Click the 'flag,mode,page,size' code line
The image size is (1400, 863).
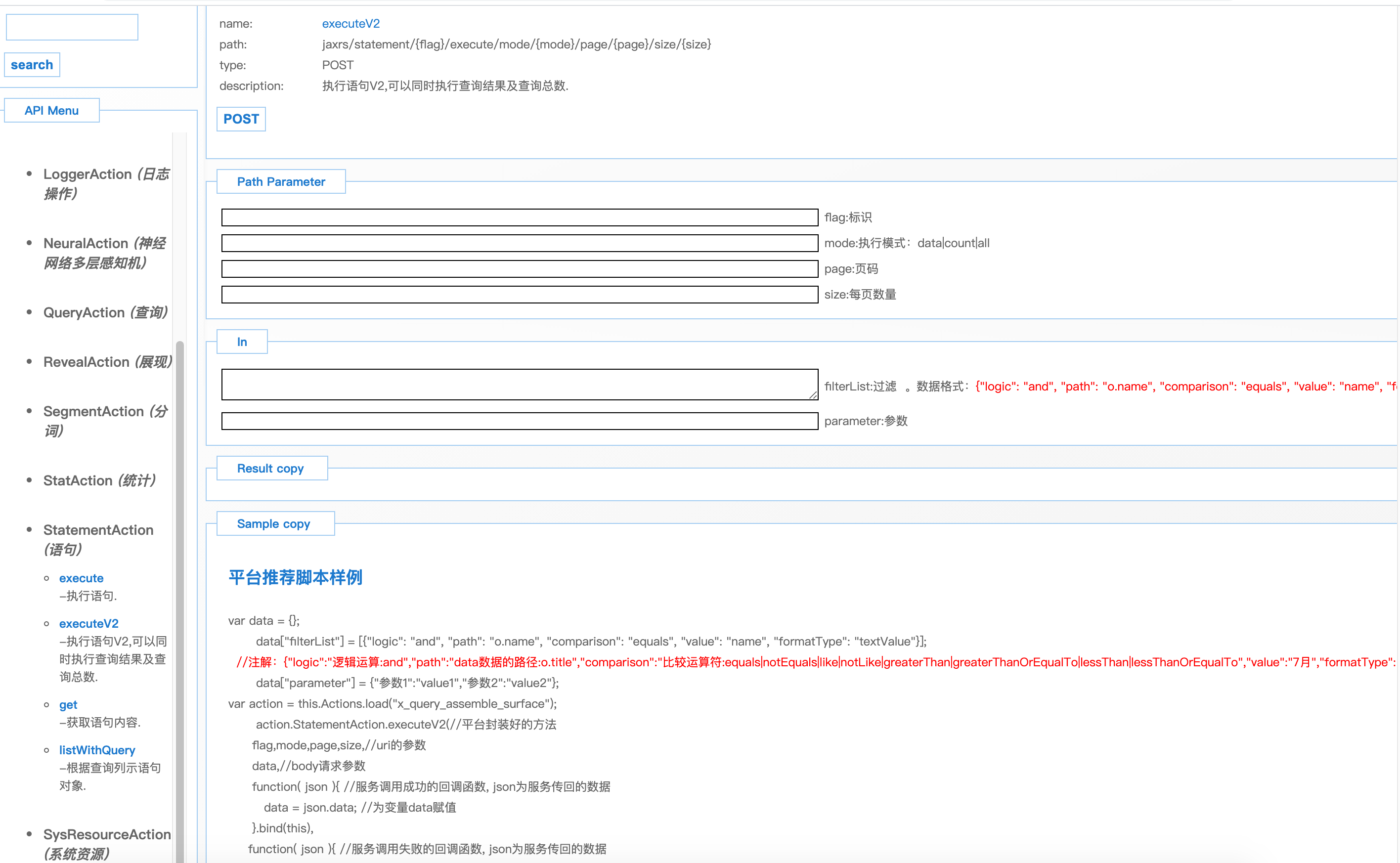[x=339, y=745]
